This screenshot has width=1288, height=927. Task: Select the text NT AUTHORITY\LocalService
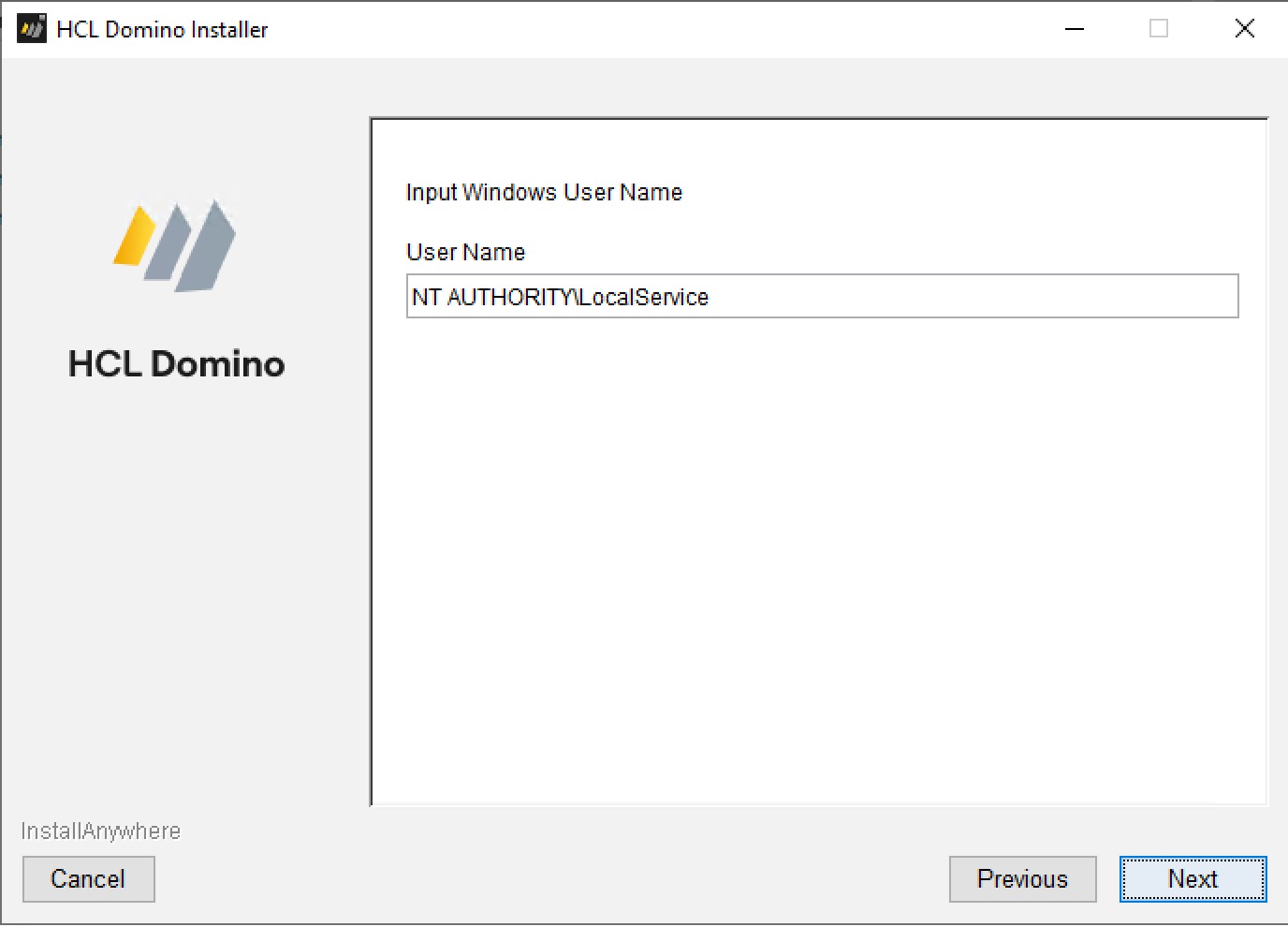click(x=560, y=297)
